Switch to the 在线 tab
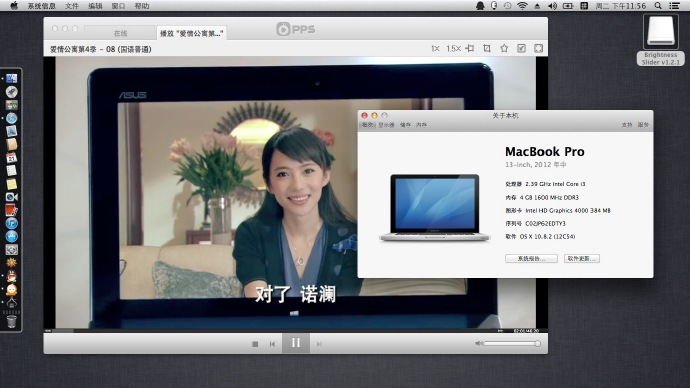The height and width of the screenshot is (388, 690). [120, 33]
